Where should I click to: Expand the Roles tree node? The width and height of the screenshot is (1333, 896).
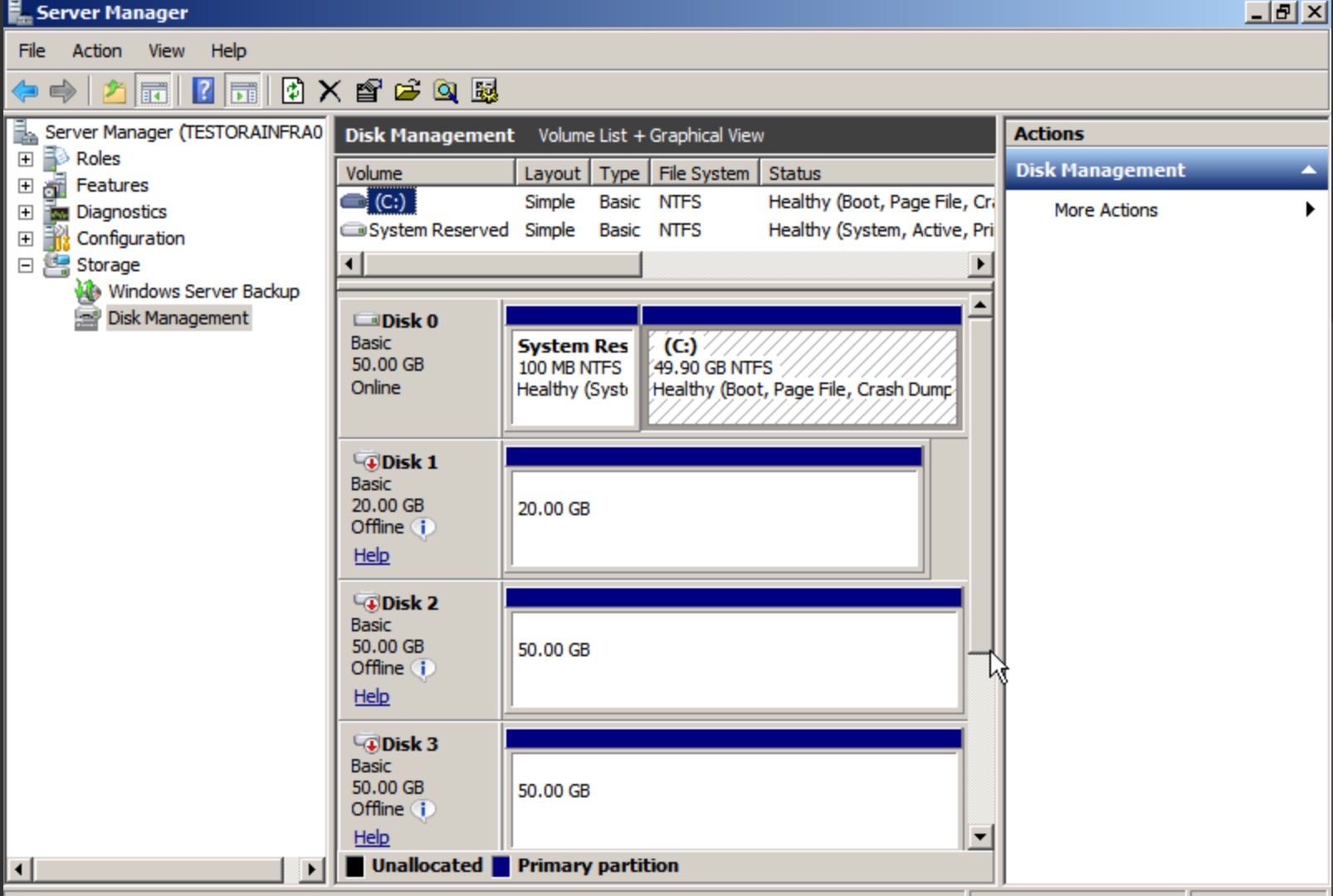click(26, 158)
